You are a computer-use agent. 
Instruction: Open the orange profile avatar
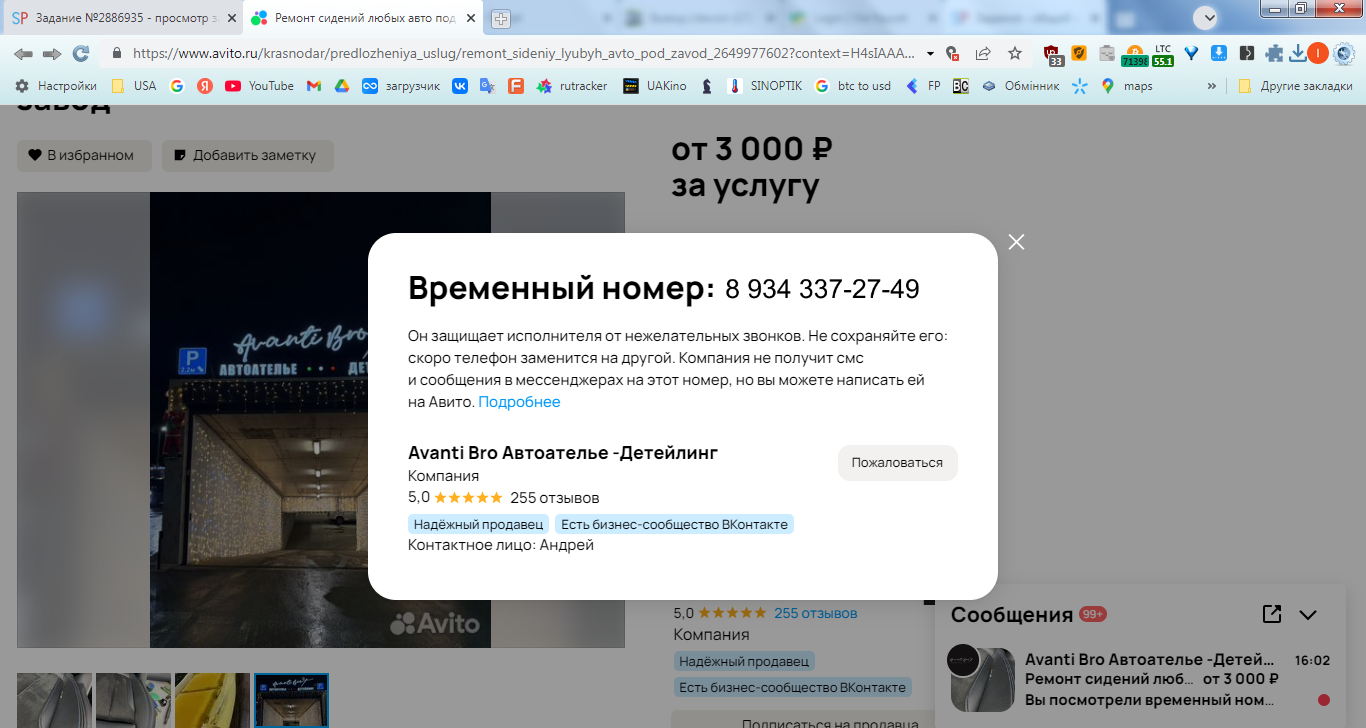coord(1318,53)
